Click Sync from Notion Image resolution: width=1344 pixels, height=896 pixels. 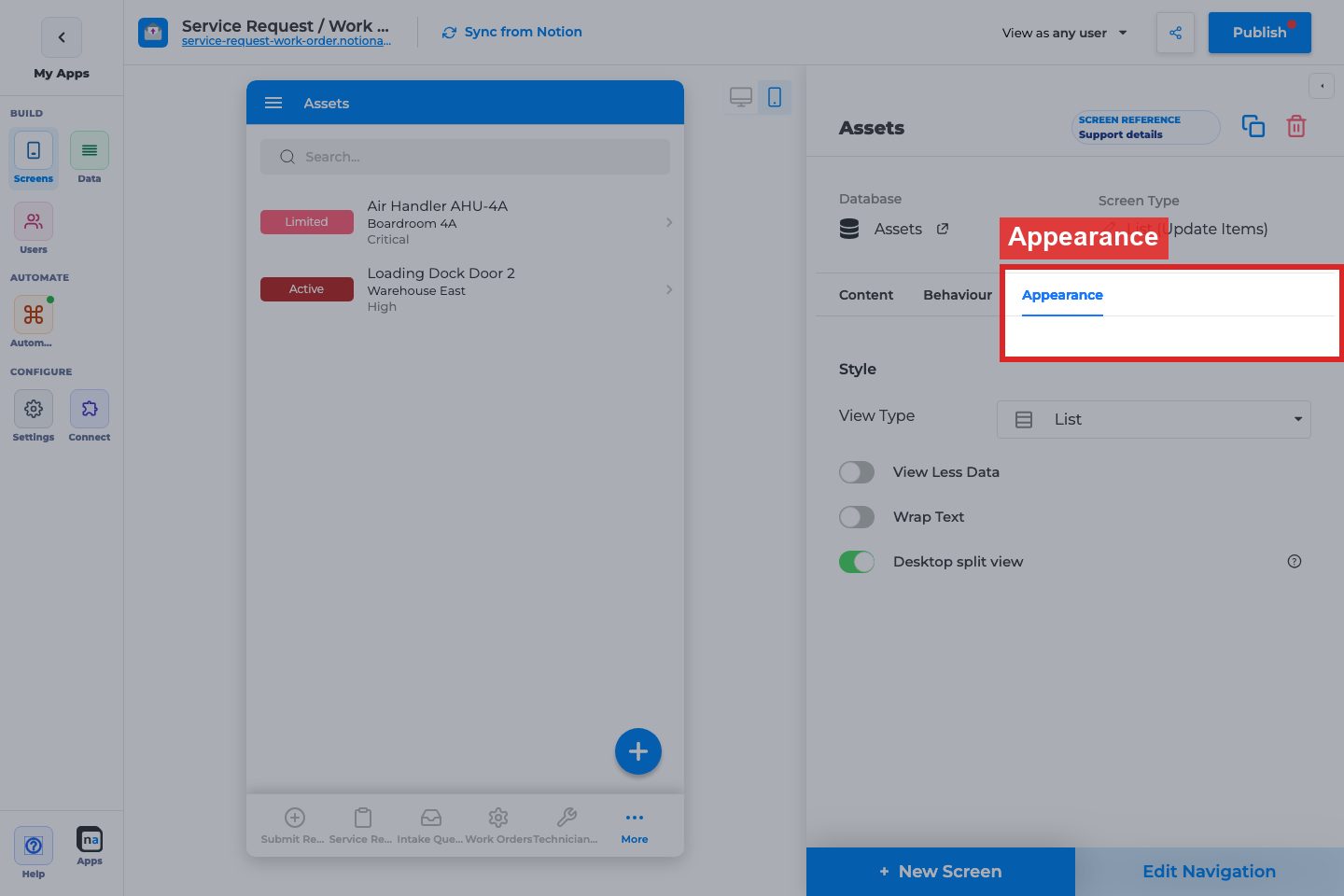[x=511, y=32]
